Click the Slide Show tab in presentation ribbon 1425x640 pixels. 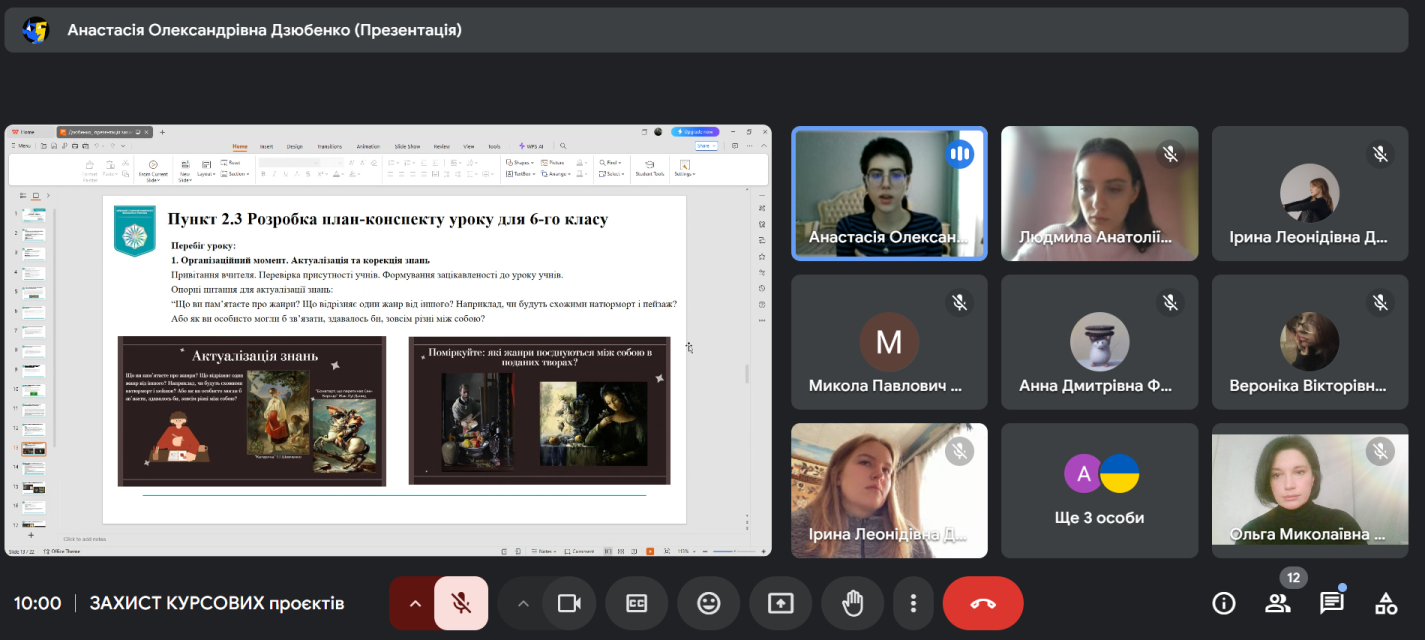tap(407, 146)
